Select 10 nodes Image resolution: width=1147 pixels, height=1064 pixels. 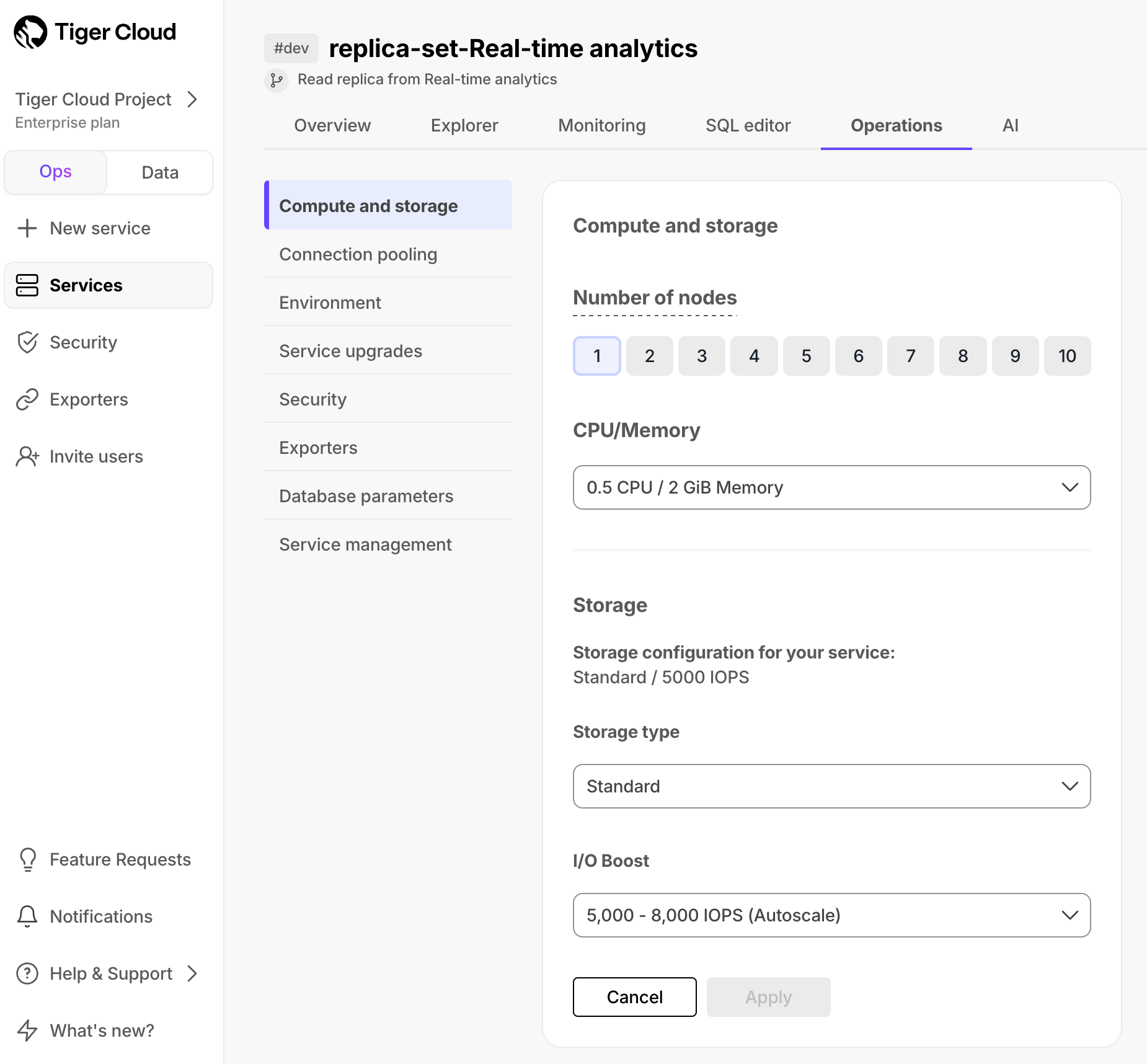pos(1068,356)
